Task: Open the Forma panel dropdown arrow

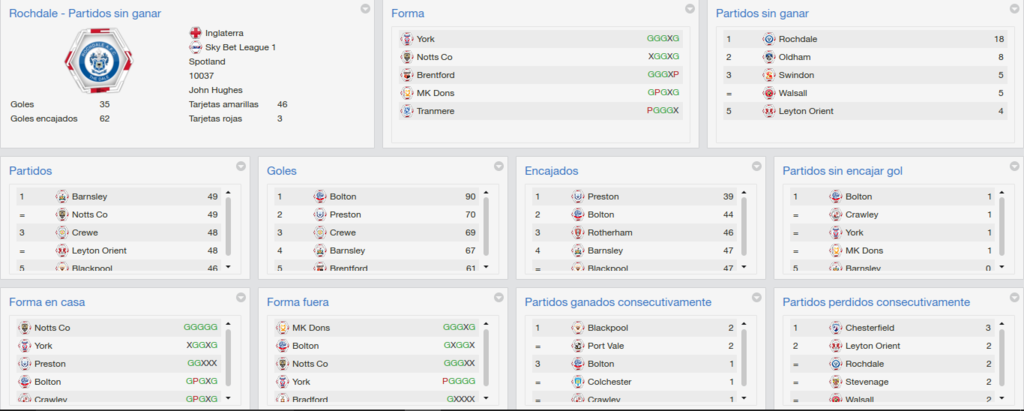Action: tap(690, 9)
